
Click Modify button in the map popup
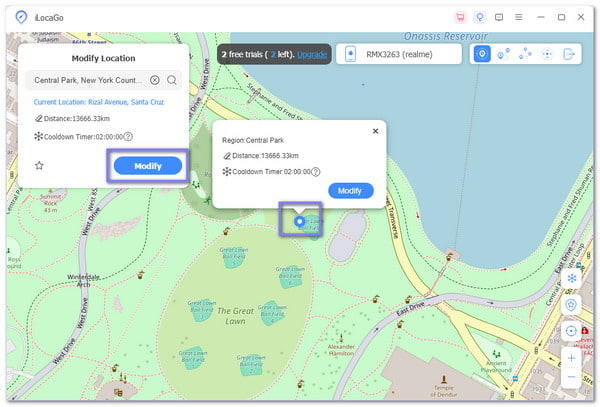[x=351, y=190]
